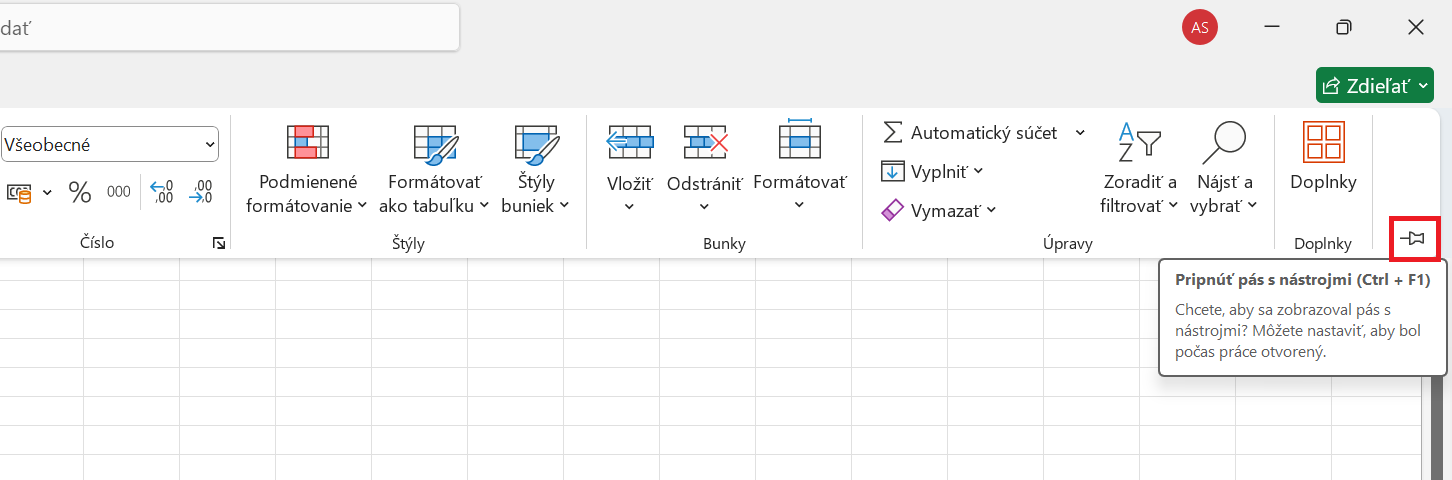
Task: Apply comma style (000) format
Action: coord(119,192)
